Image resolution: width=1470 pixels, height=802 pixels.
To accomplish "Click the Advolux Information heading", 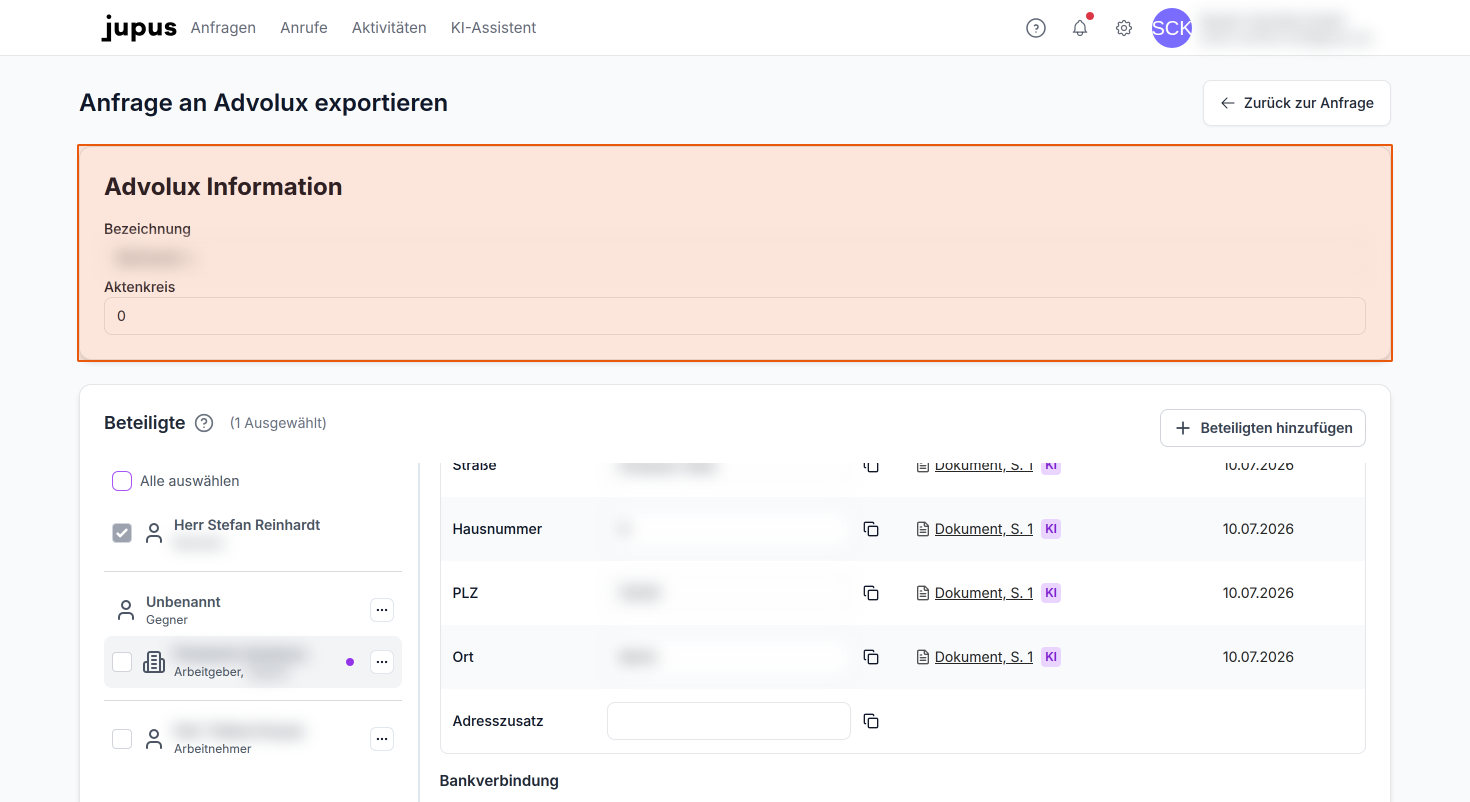I will (x=223, y=187).
